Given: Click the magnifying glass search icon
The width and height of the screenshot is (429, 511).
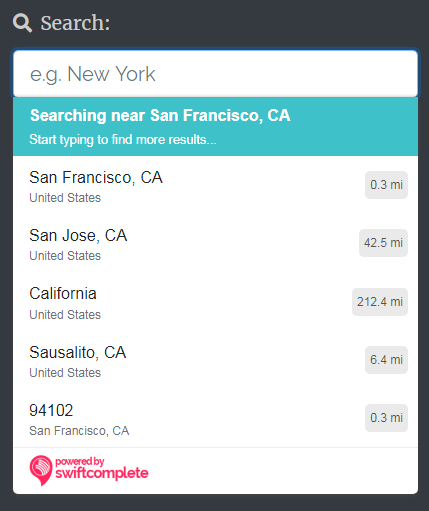Looking at the screenshot, I should (22, 23).
